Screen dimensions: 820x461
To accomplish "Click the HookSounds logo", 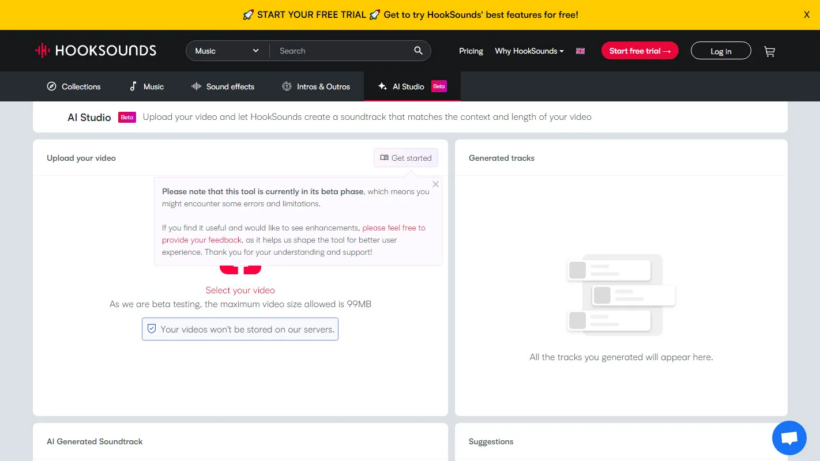I will click(x=96, y=51).
